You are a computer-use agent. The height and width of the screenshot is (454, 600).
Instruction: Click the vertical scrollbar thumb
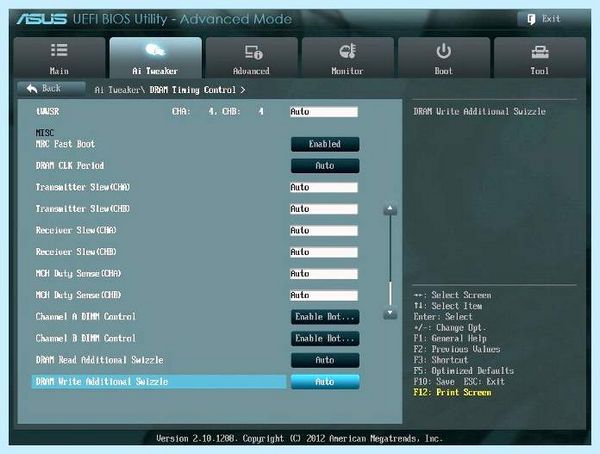coord(390,294)
